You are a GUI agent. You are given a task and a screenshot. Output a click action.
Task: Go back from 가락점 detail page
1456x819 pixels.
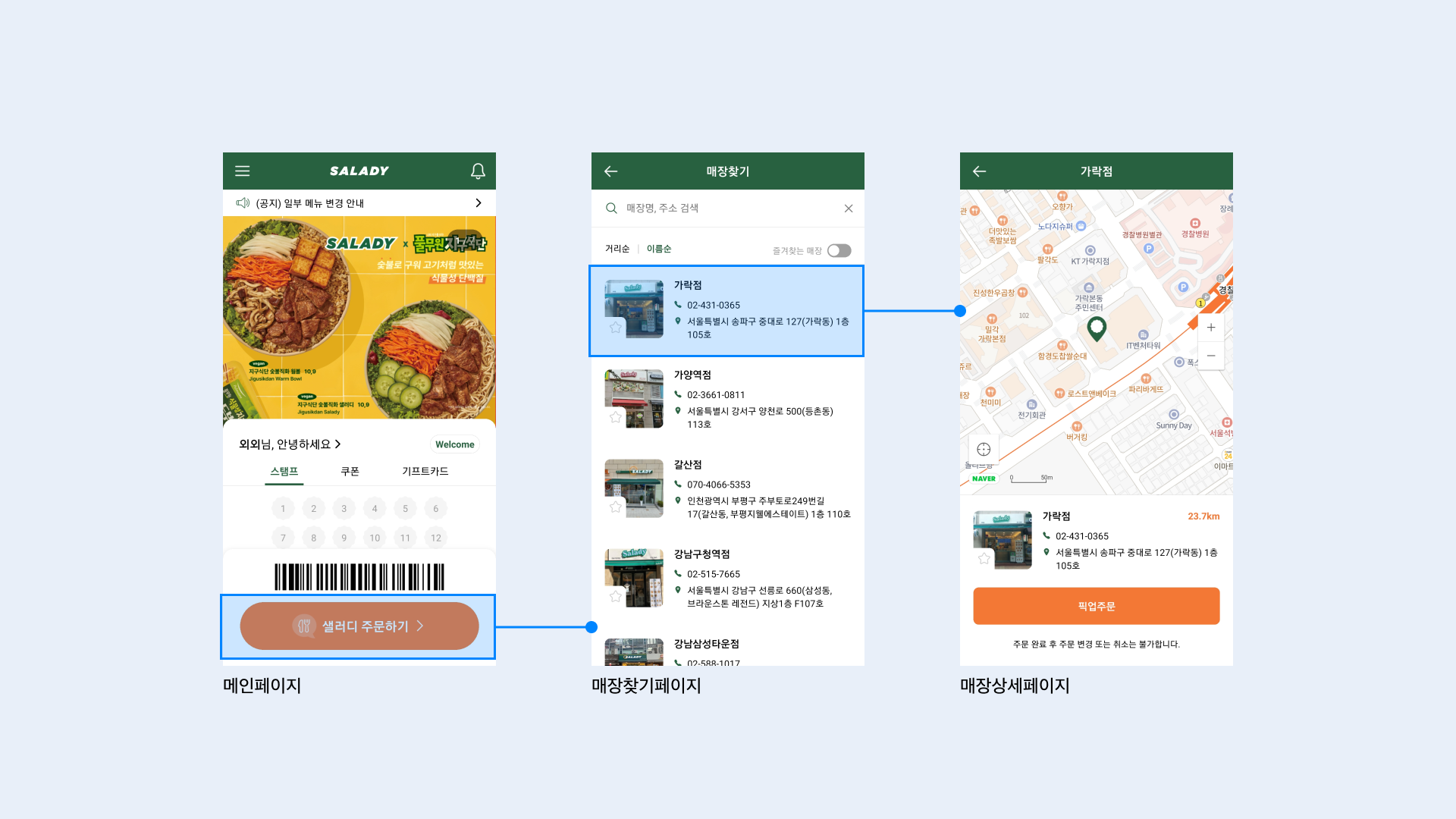(x=979, y=171)
